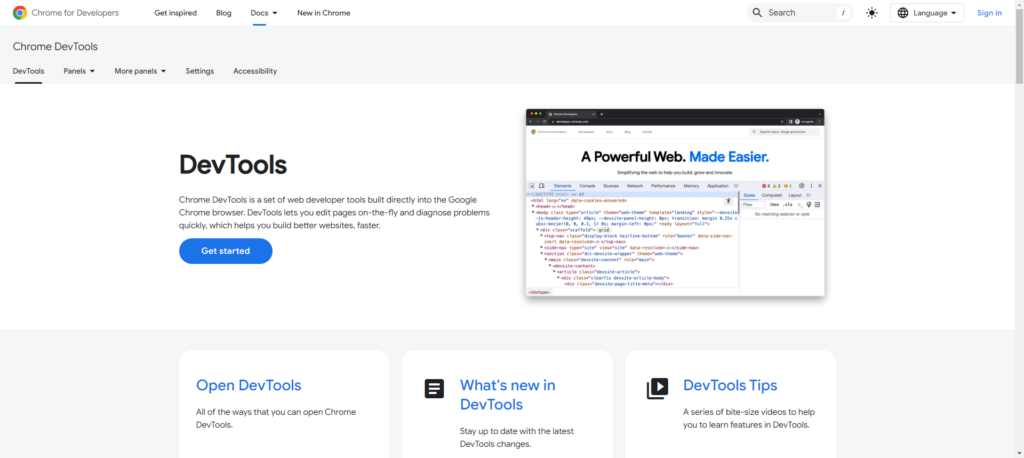This screenshot has height=458, width=1024.
Task: Expand the Panels dropdown
Action: click(79, 71)
